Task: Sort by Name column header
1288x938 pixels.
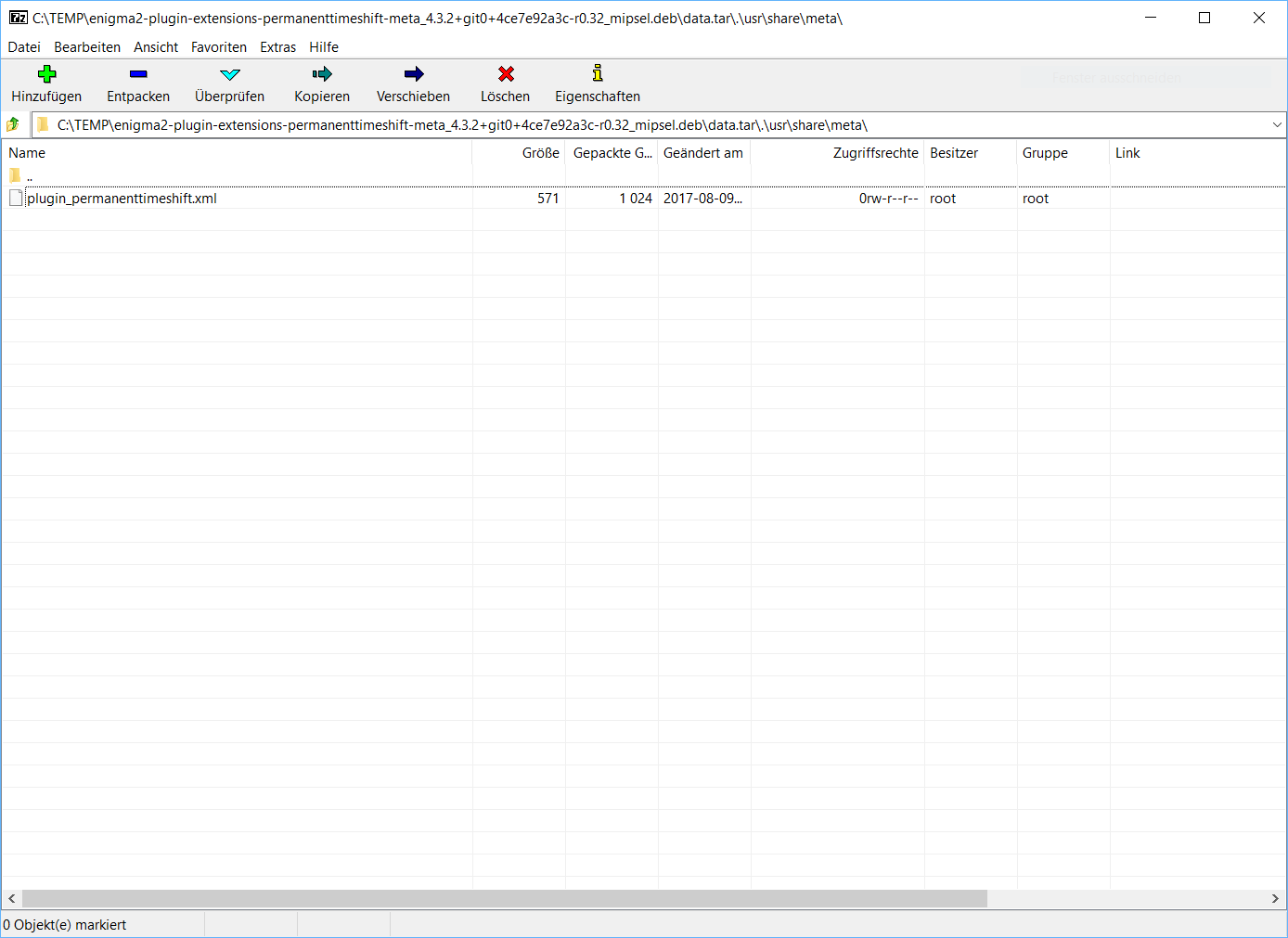Action: coord(27,153)
